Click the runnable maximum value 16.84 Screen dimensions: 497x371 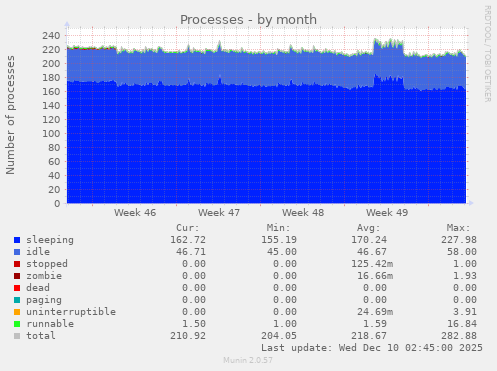pyautogui.click(x=462, y=324)
